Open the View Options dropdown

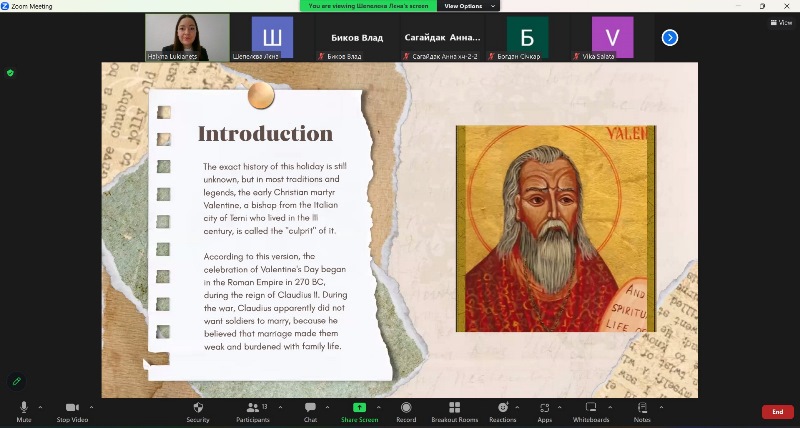tap(470, 6)
